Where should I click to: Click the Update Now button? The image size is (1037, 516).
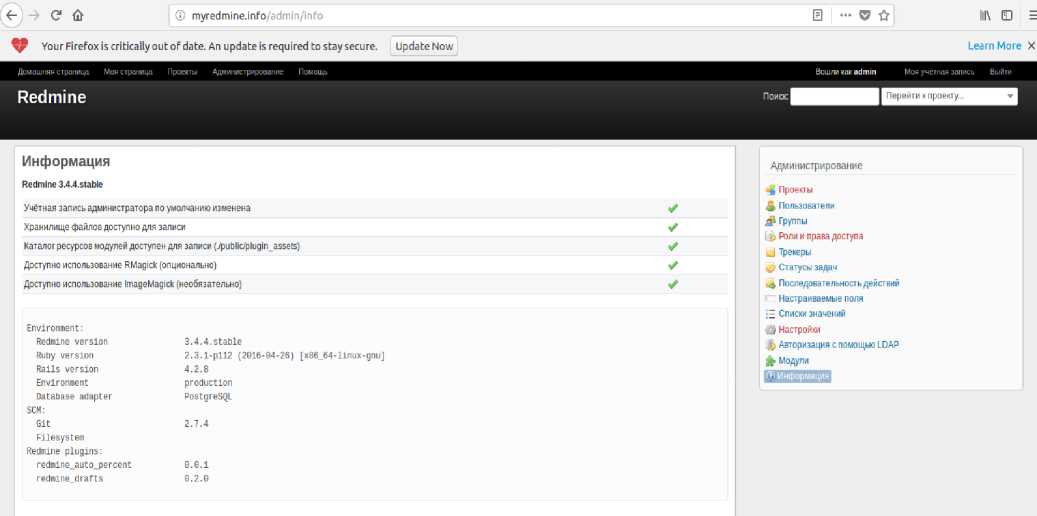(424, 46)
